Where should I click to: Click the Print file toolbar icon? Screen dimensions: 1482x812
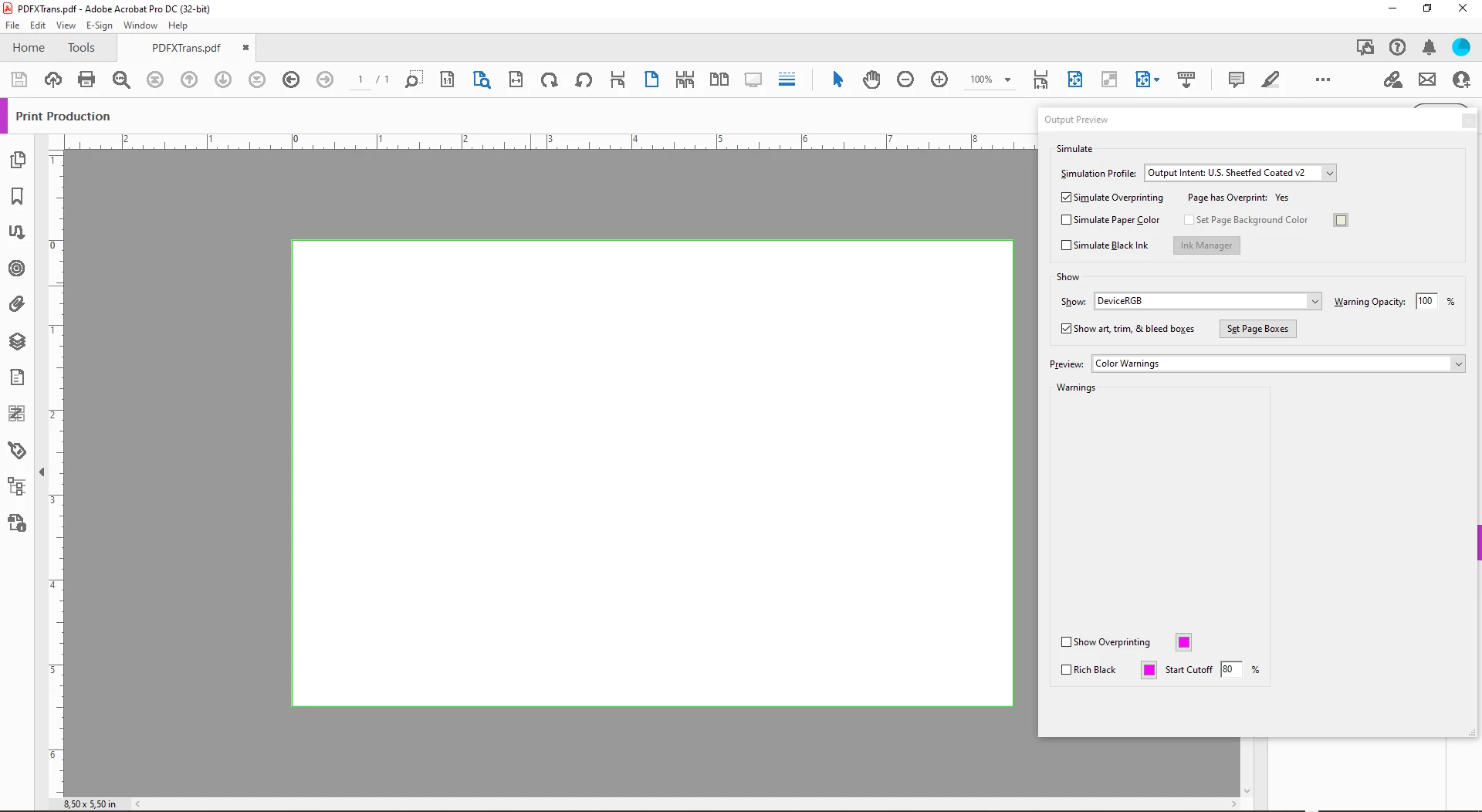[86, 80]
